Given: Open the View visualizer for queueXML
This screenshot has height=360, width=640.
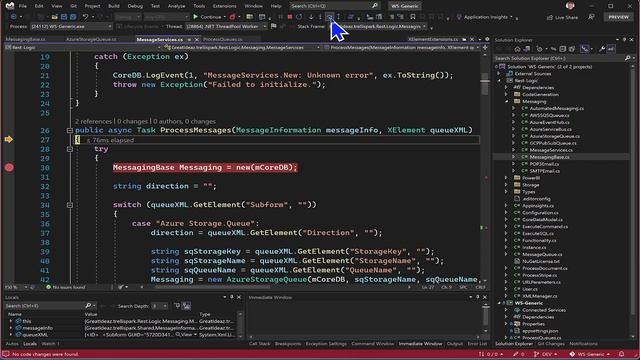Looking at the screenshot, I should pyautogui.click(x=186, y=335).
